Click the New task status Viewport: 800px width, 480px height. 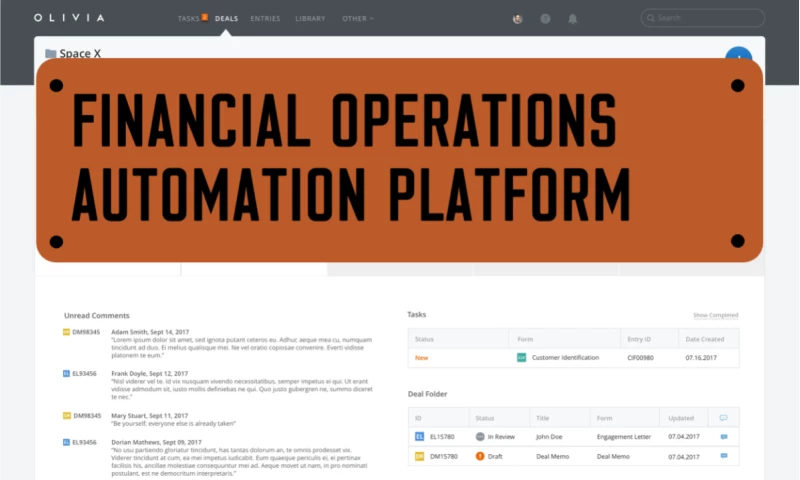tap(421, 358)
